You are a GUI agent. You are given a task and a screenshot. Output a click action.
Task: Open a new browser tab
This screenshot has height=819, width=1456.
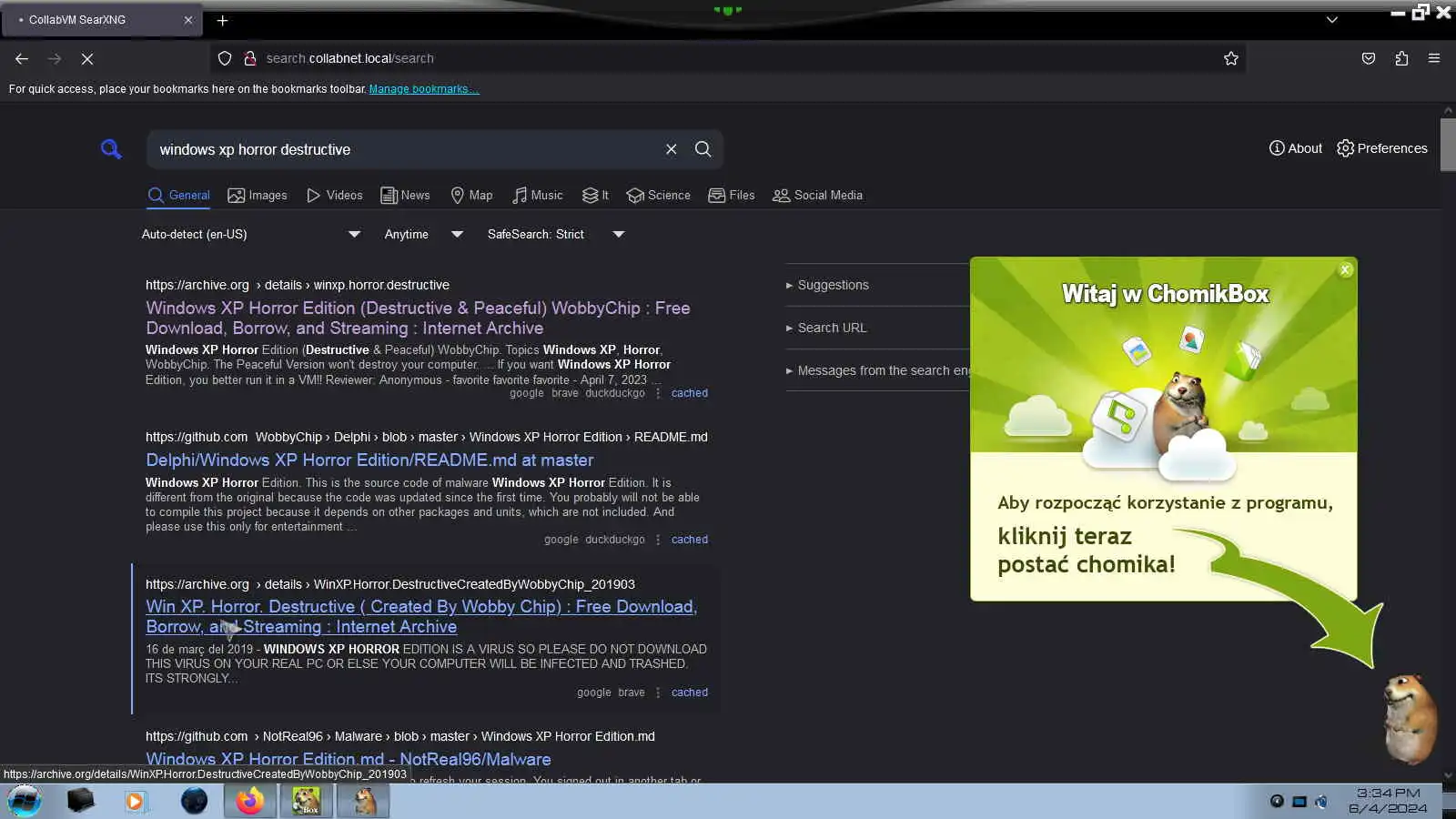point(222,20)
